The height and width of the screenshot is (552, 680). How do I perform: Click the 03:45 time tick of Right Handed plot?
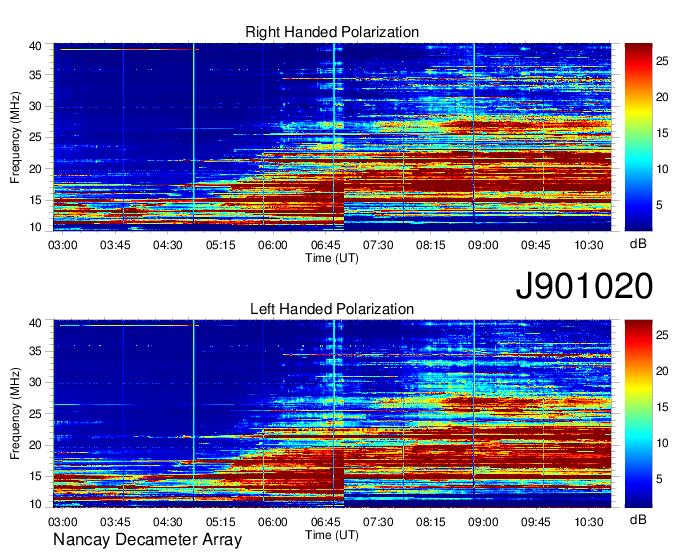coord(115,245)
